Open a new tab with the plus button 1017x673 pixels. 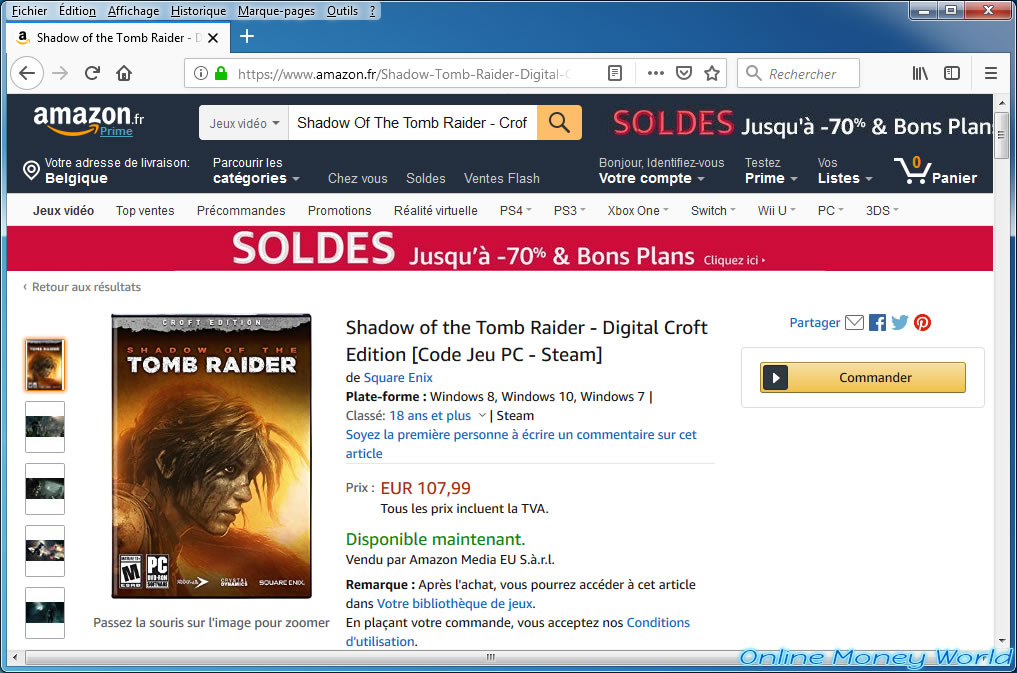tap(246, 36)
